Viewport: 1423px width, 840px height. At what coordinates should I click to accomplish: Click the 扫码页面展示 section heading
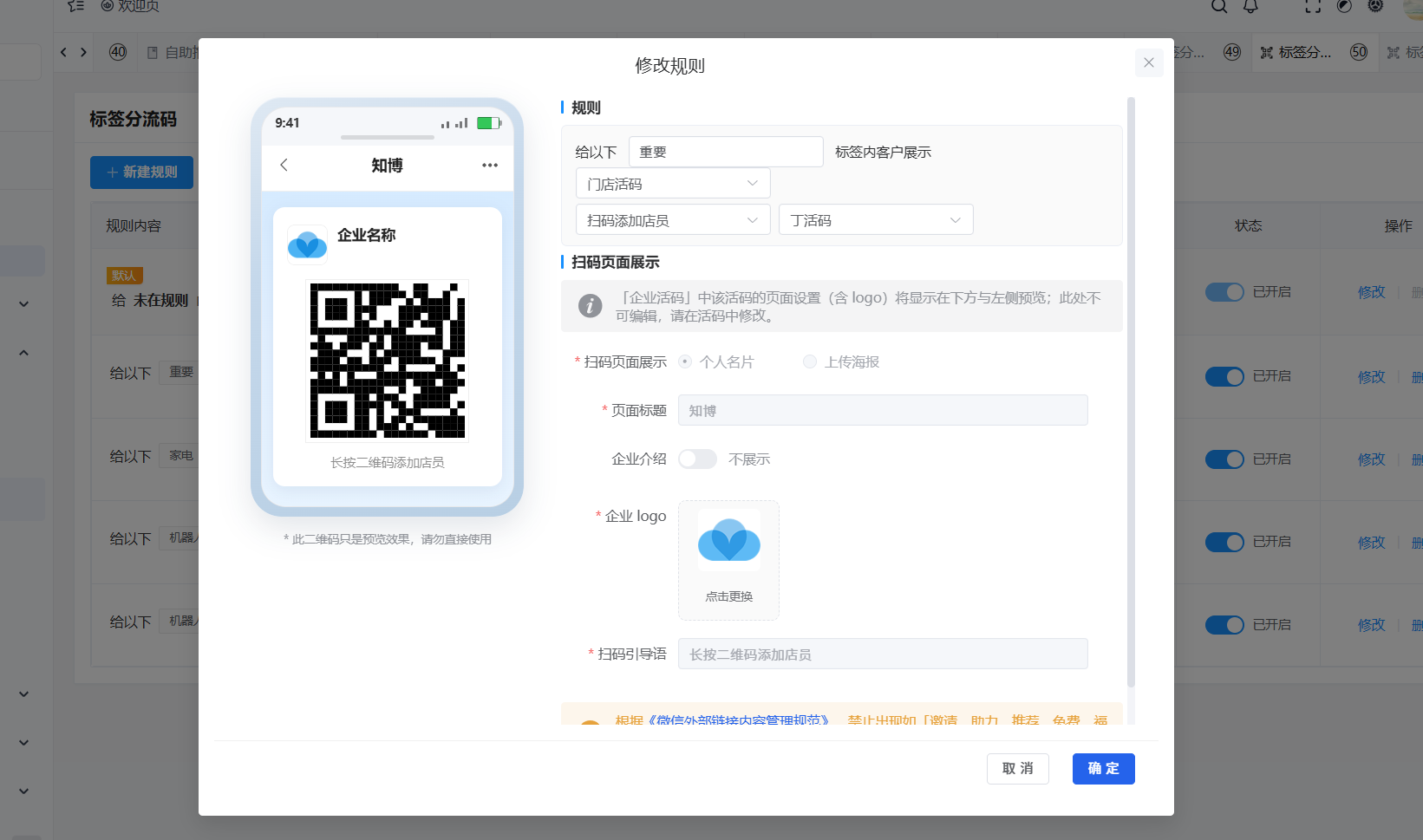tap(616, 263)
